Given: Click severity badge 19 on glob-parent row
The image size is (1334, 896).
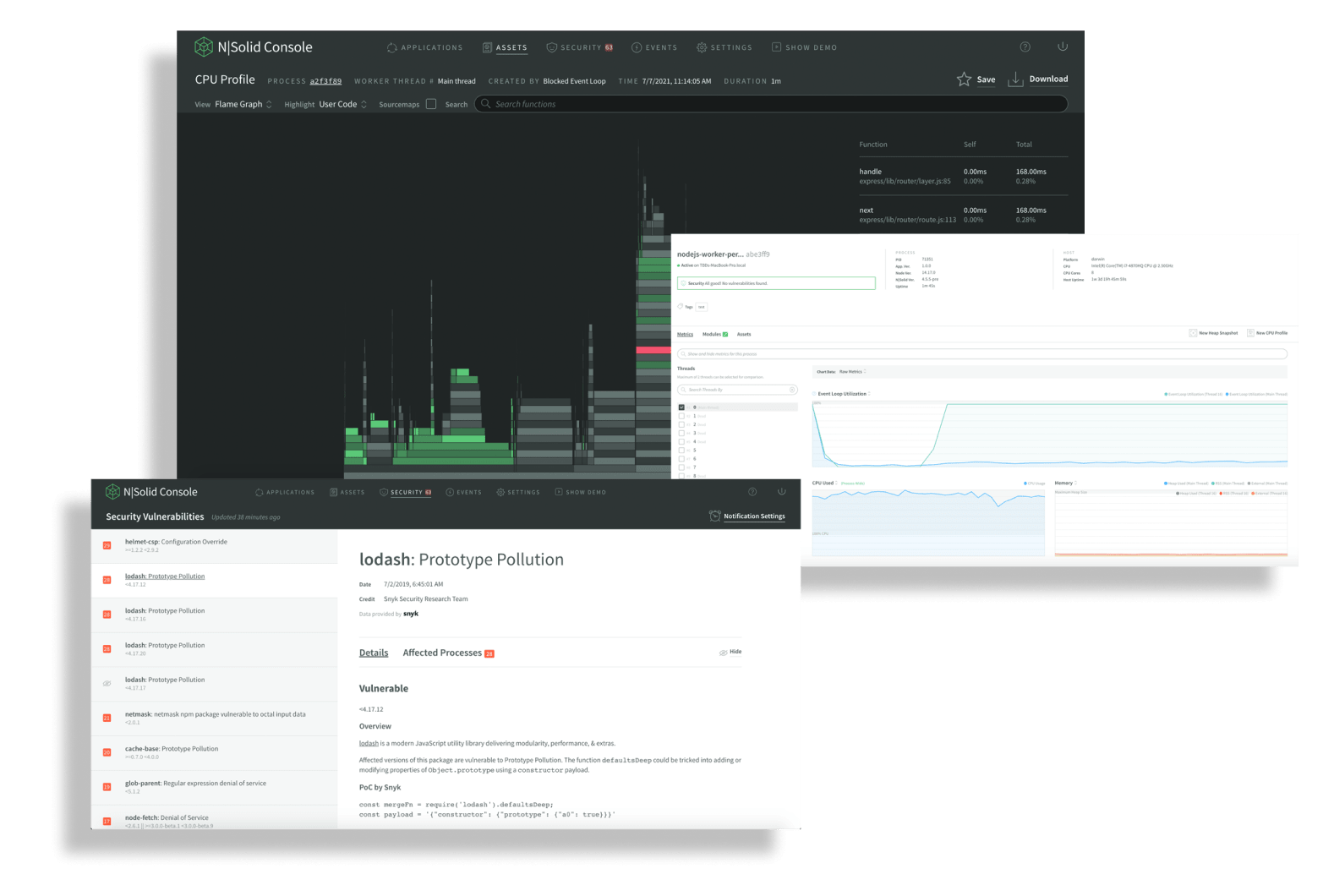Looking at the screenshot, I should [107, 787].
